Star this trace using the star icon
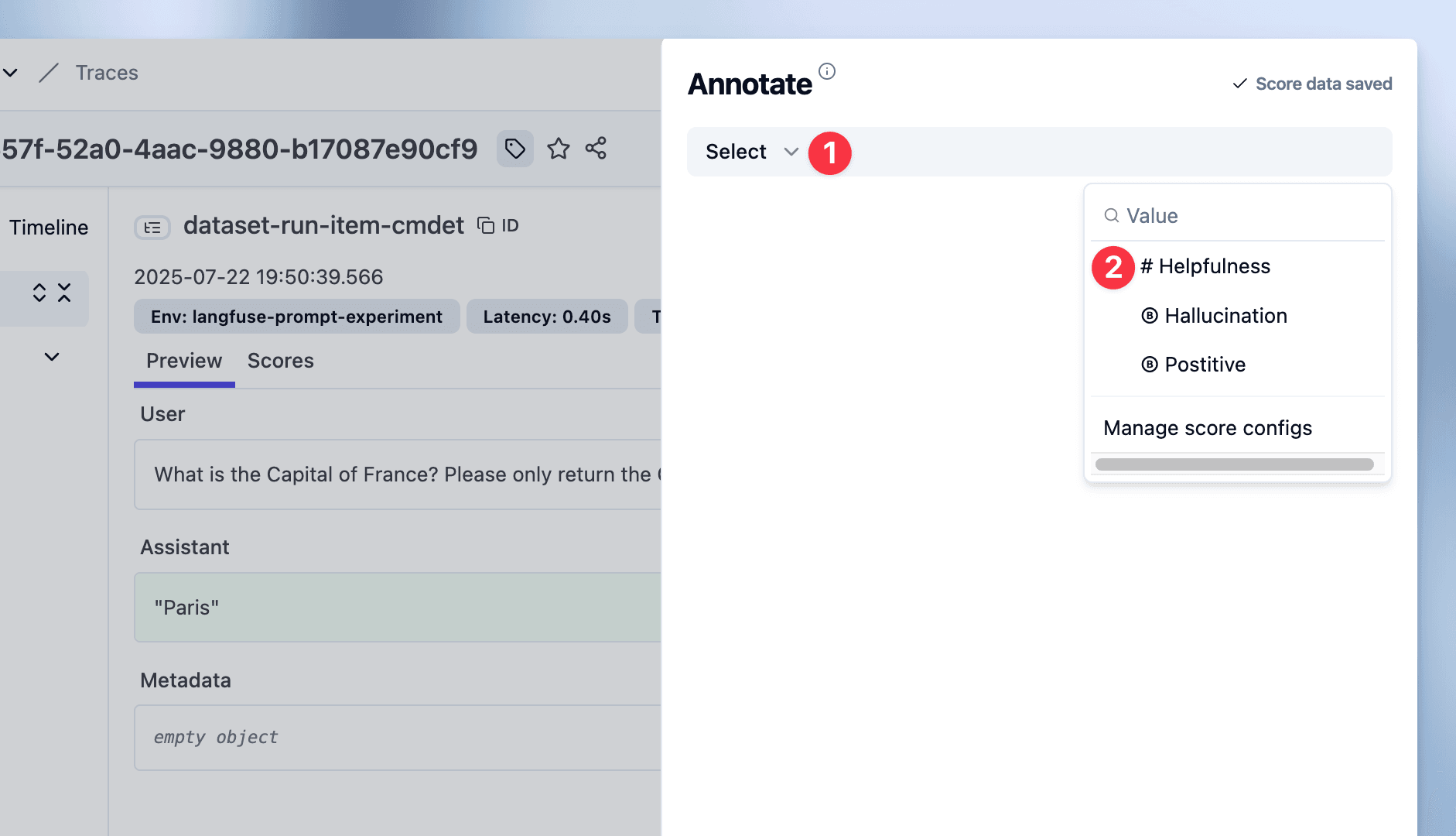The height and width of the screenshot is (836, 1456). [559, 149]
